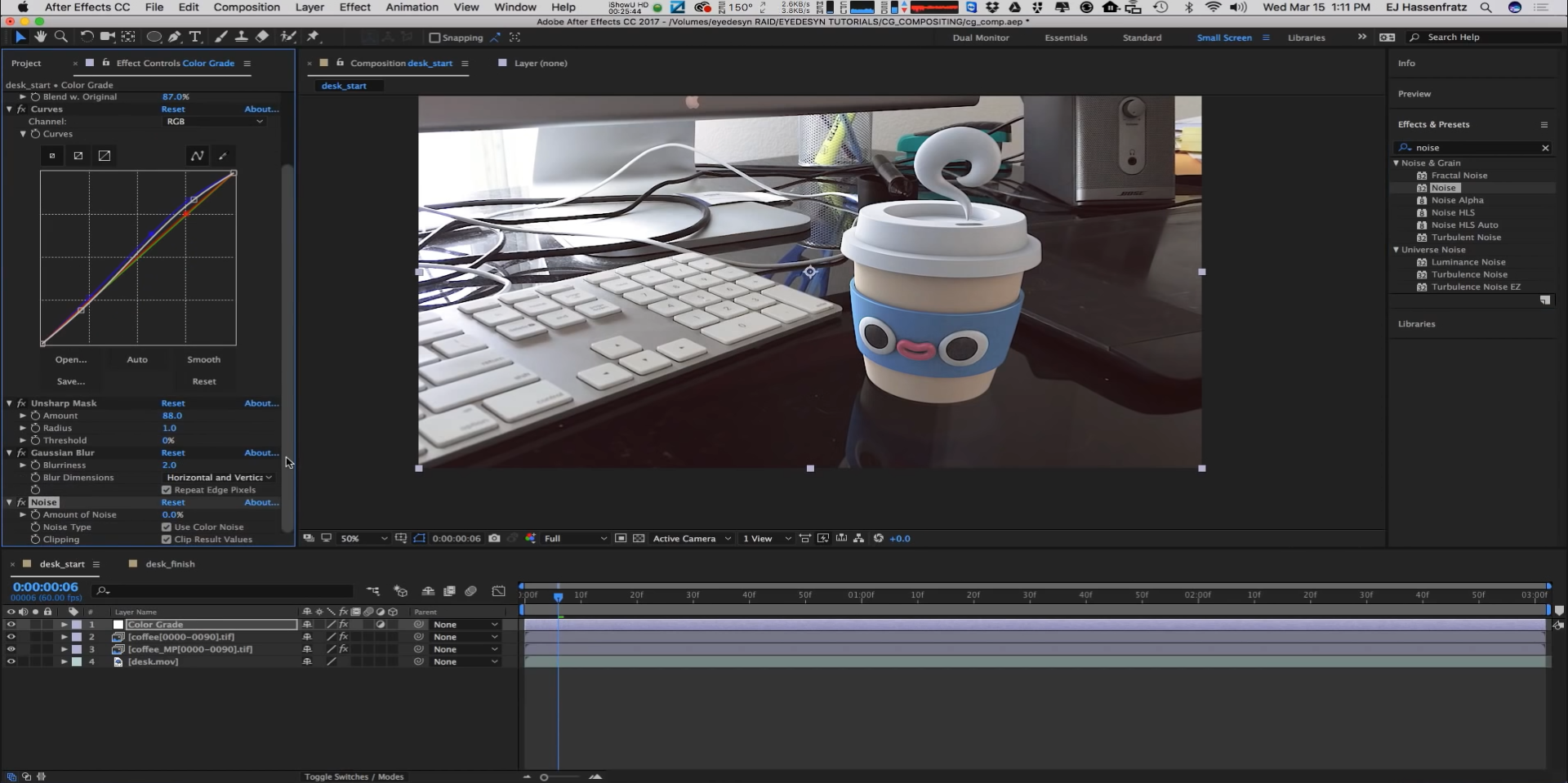Uncheck Repeat Edge Pixels
The height and width of the screenshot is (783, 1568).
click(167, 490)
